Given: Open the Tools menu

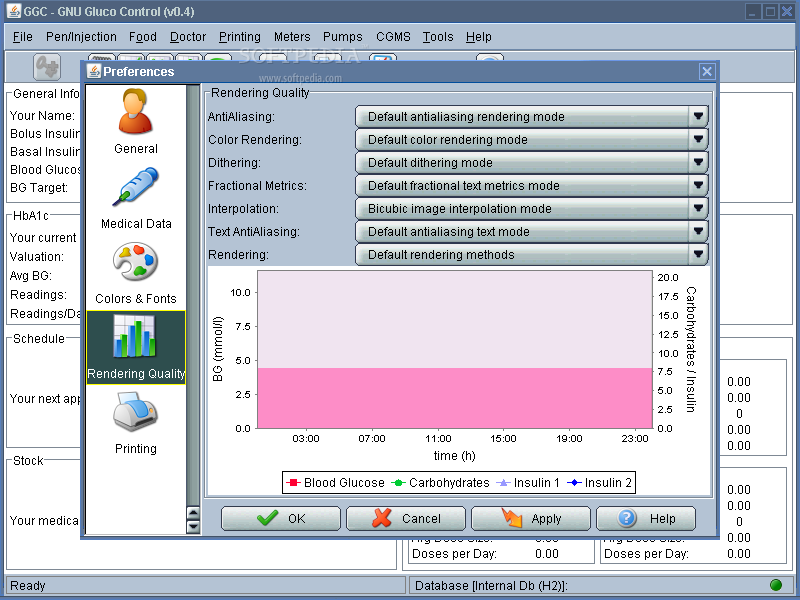Looking at the screenshot, I should click(x=438, y=37).
